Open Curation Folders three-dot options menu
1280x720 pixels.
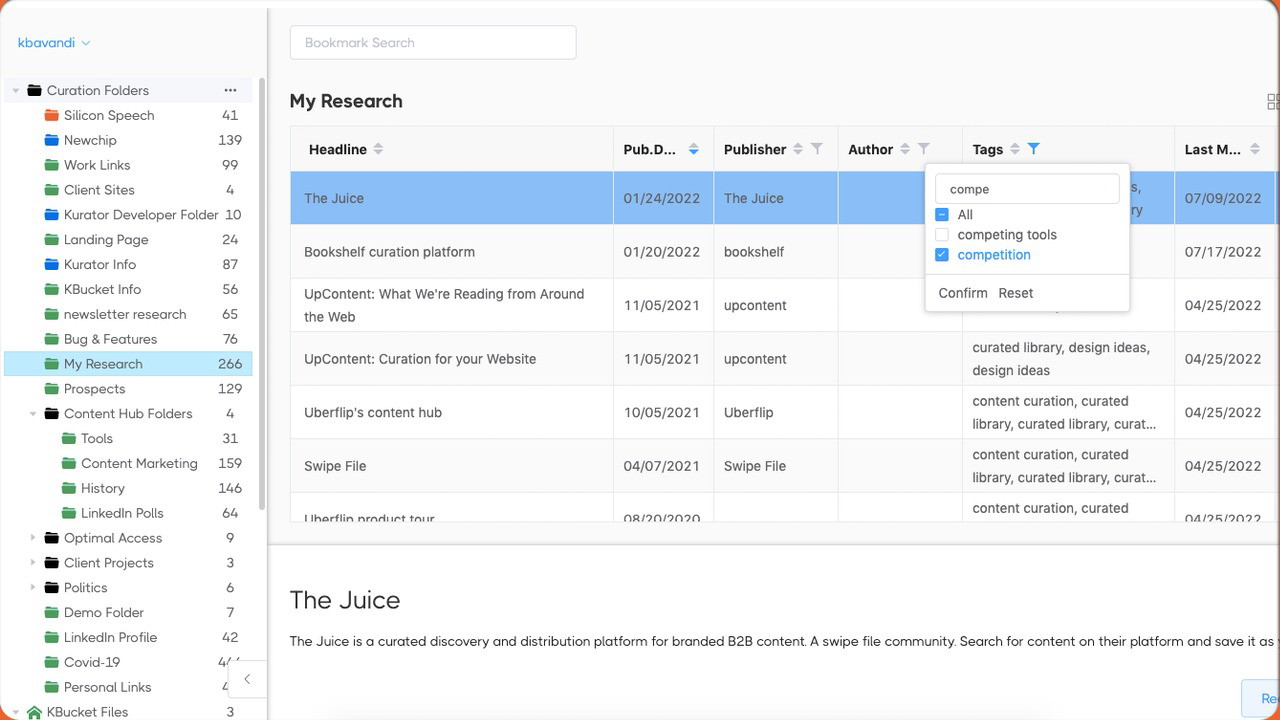pyautogui.click(x=230, y=90)
